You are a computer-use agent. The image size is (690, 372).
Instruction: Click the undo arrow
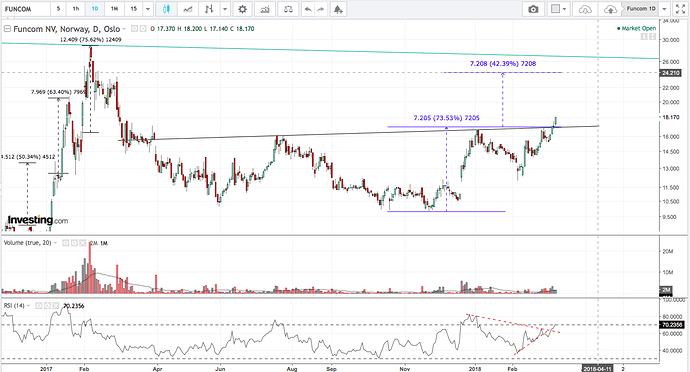[x=308, y=9]
